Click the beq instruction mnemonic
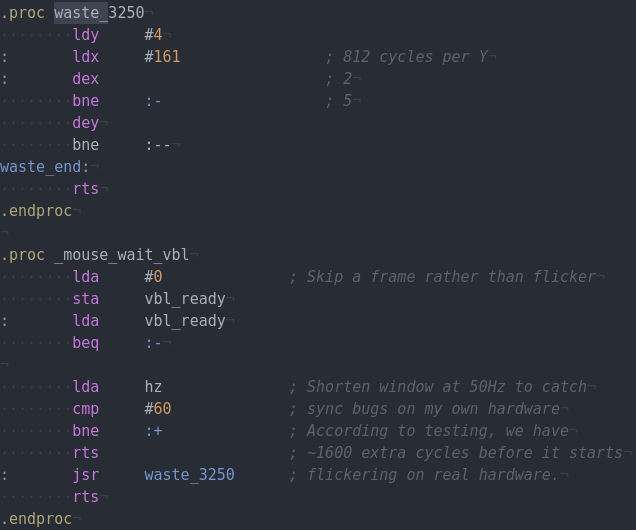This screenshot has width=636, height=530. click(x=86, y=343)
